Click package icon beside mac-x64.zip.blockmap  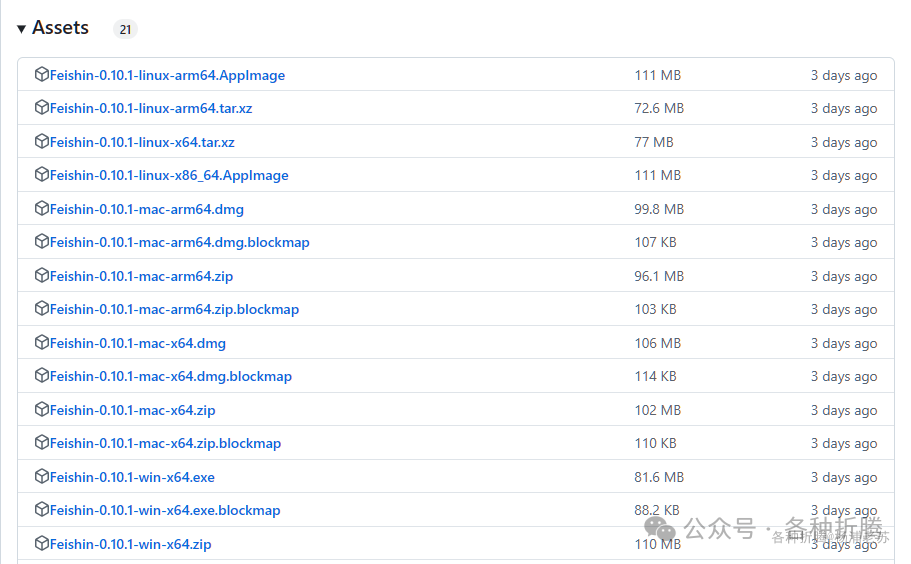pos(42,442)
